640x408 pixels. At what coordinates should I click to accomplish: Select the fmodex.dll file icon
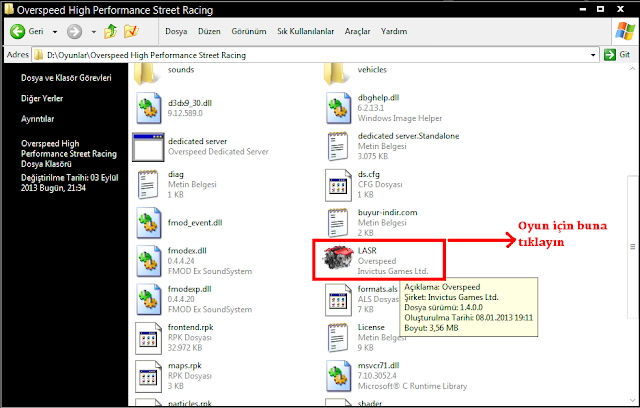149,261
